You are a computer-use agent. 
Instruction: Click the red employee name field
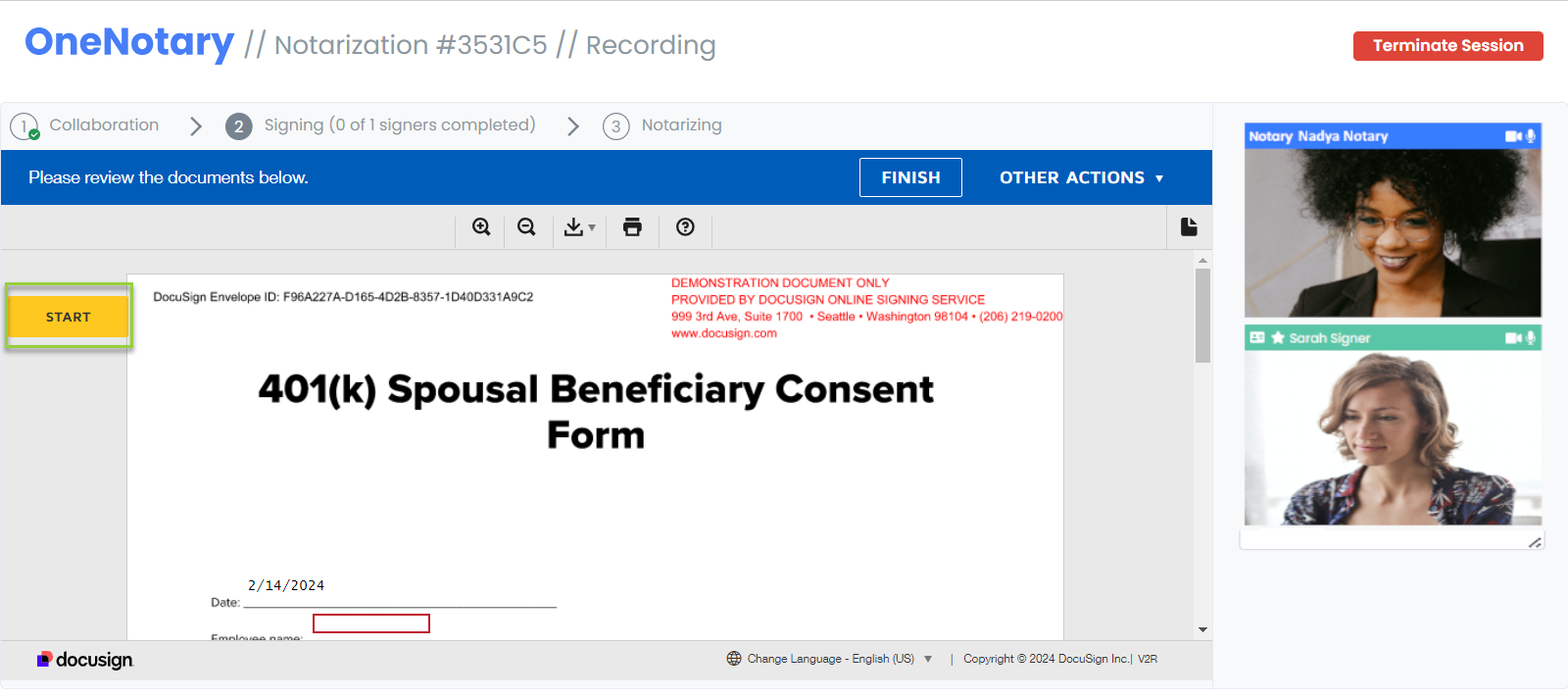(371, 623)
